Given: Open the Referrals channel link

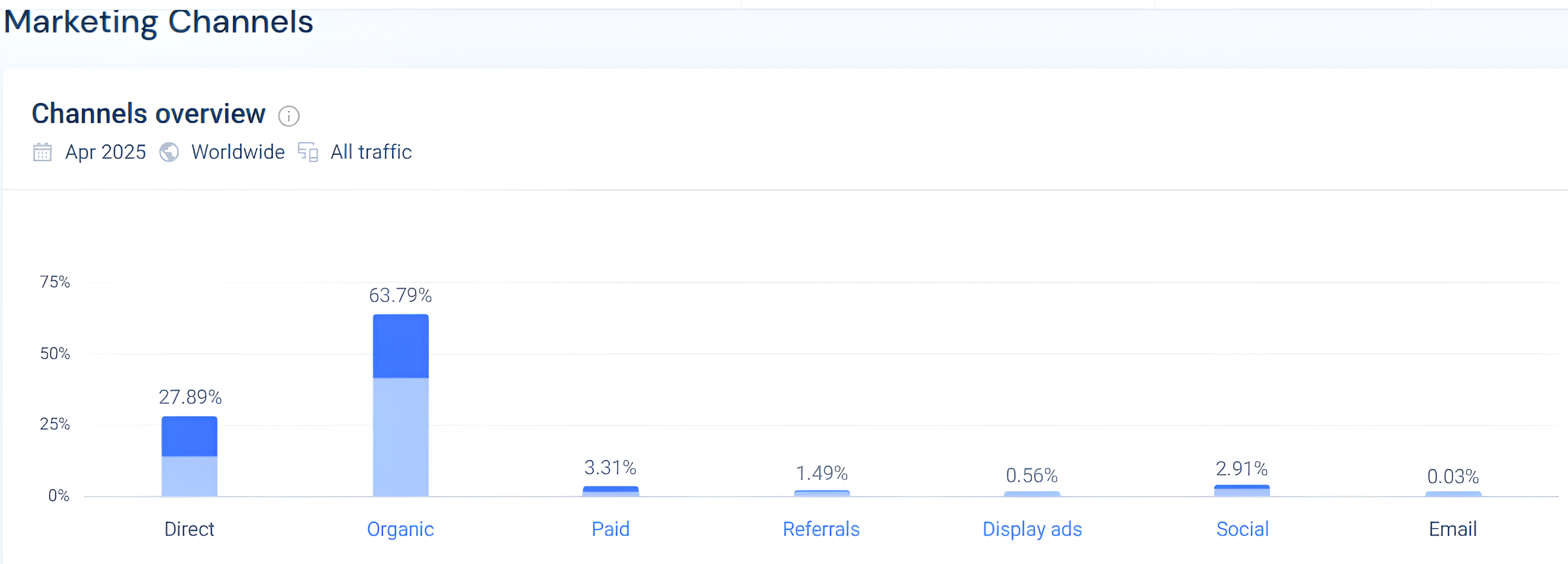Looking at the screenshot, I should tap(821, 528).
